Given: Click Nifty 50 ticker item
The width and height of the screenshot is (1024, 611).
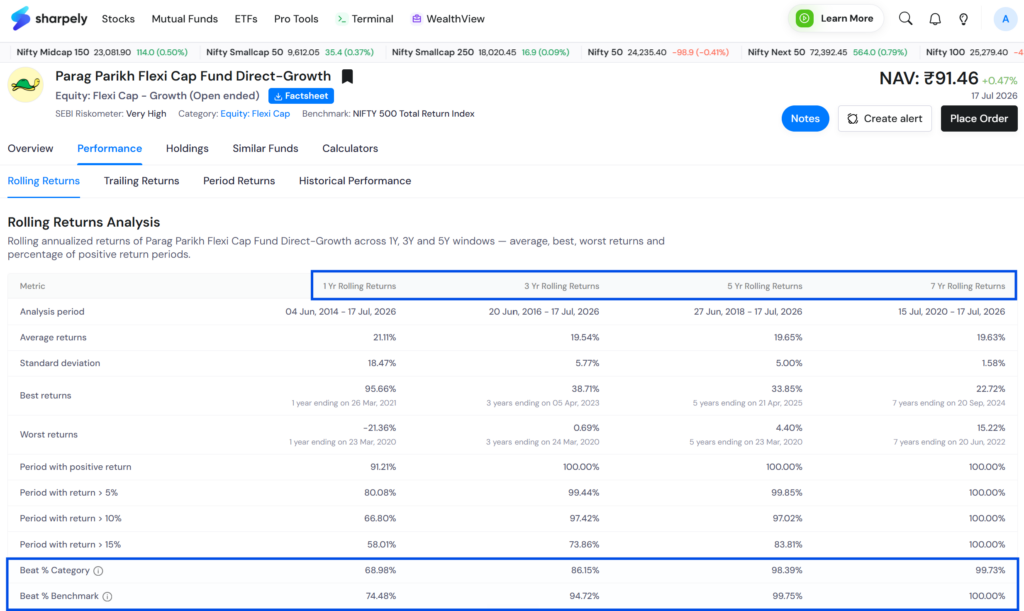Looking at the screenshot, I should [x=658, y=52].
